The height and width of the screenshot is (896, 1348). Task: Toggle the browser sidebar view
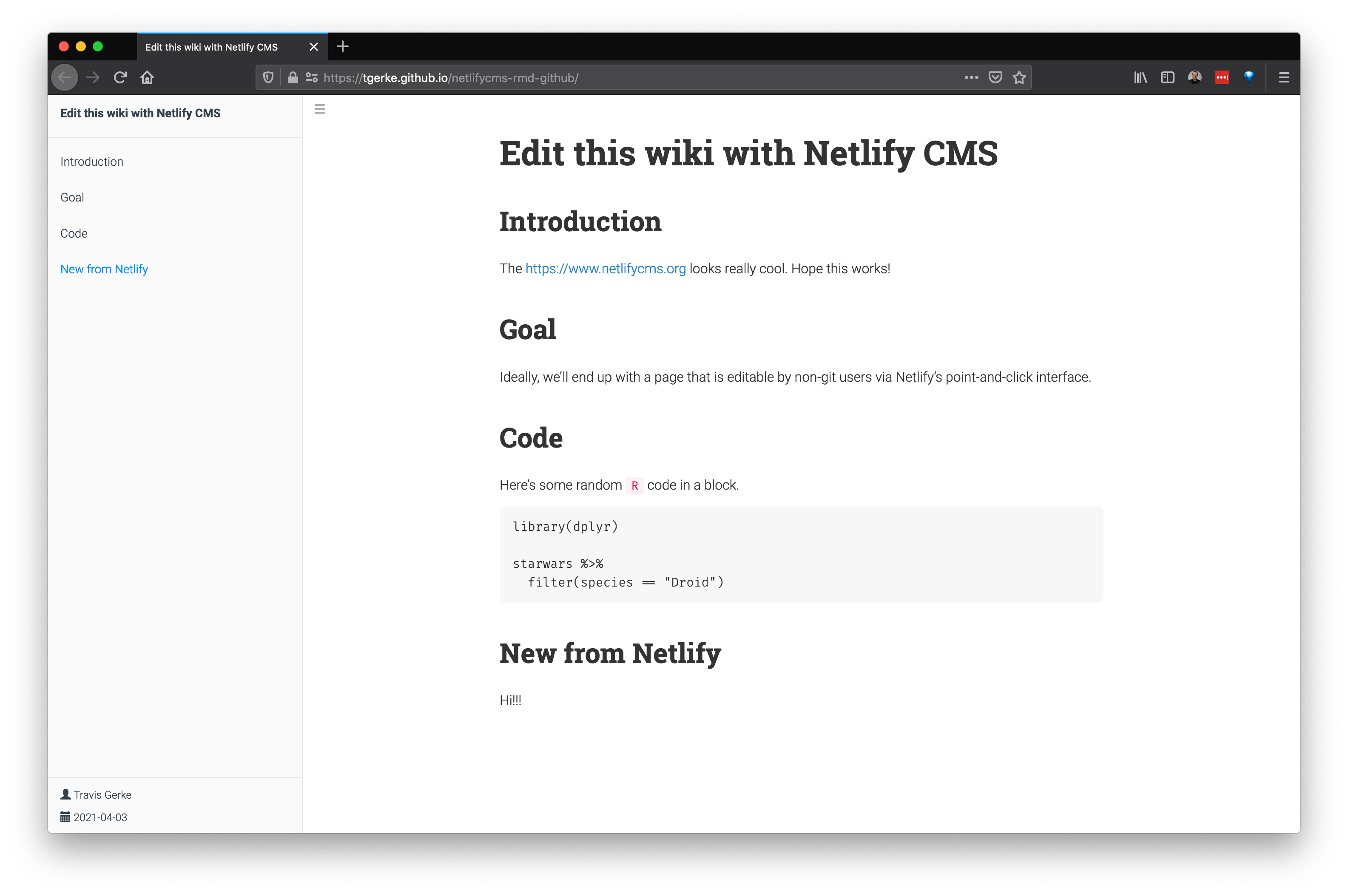[x=1167, y=77]
